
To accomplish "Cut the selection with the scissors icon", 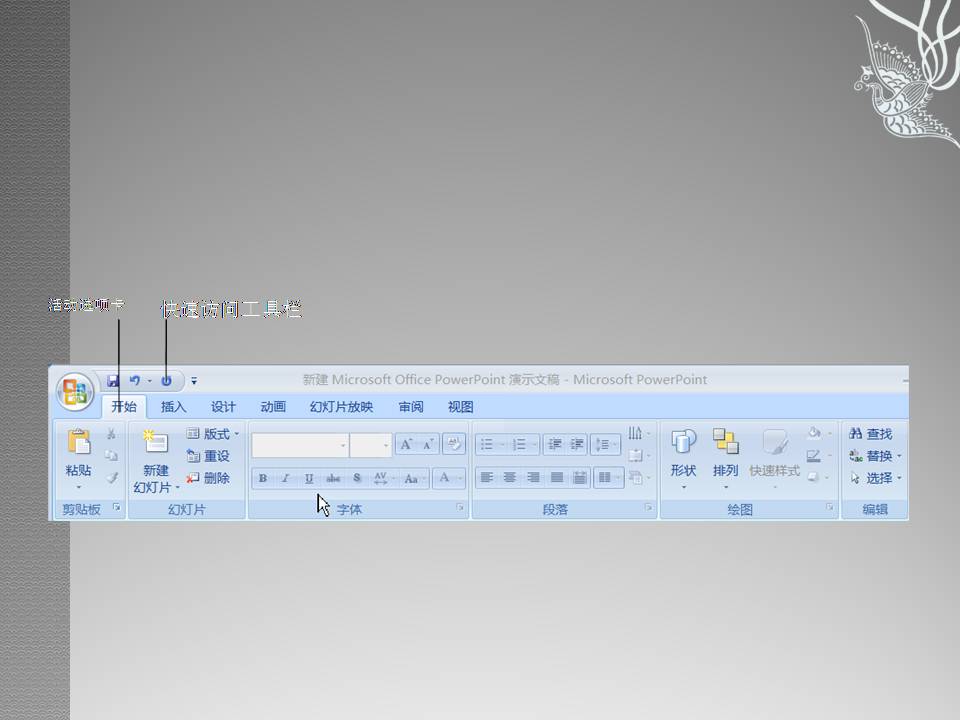I will pyautogui.click(x=111, y=434).
